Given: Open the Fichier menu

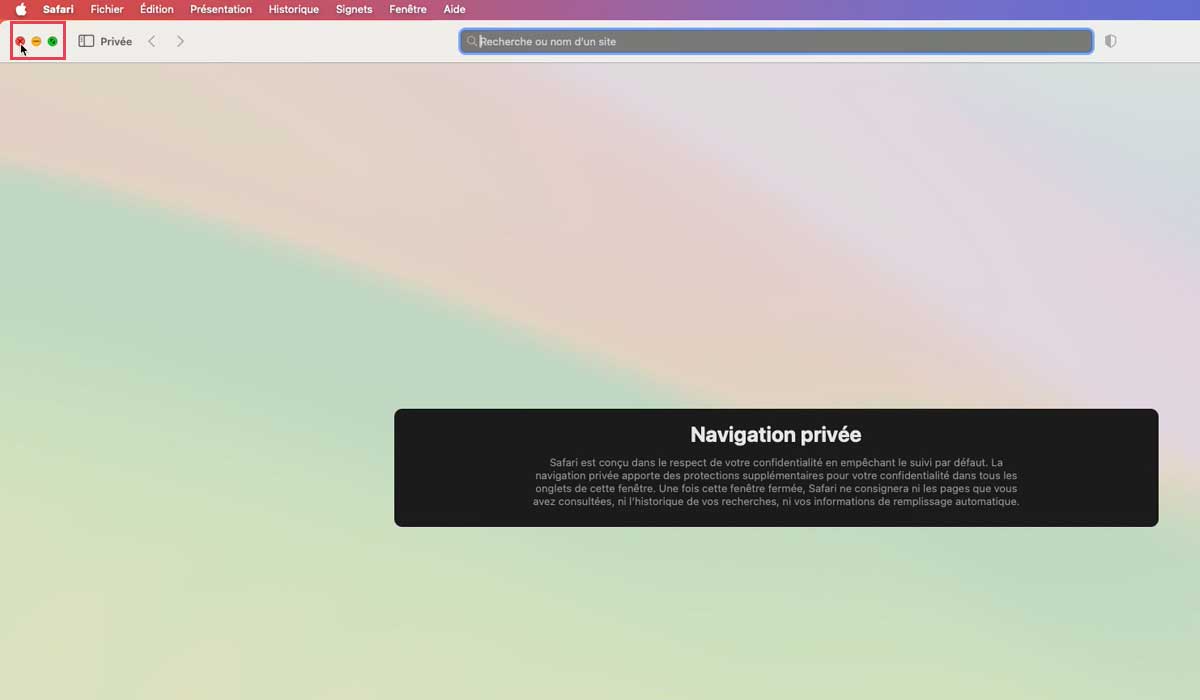Looking at the screenshot, I should pos(107,9).
